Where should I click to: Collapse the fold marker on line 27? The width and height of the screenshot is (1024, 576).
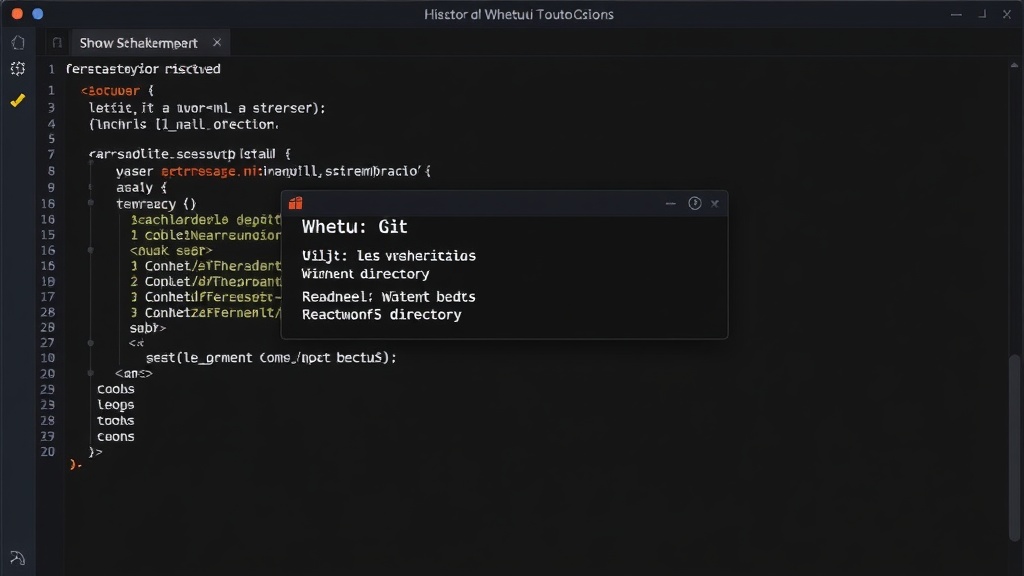(91, 342)
